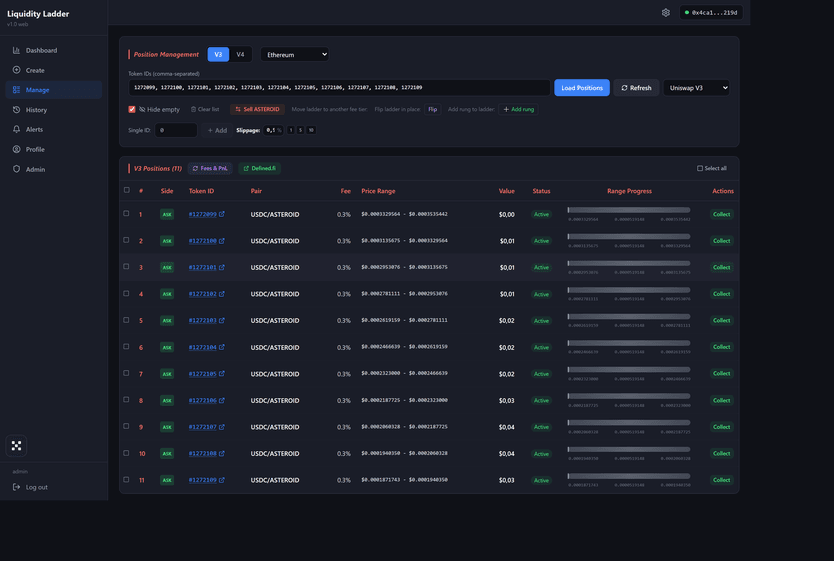
Task: Open settings via the gear icon
Action: (x=665, y=12)
